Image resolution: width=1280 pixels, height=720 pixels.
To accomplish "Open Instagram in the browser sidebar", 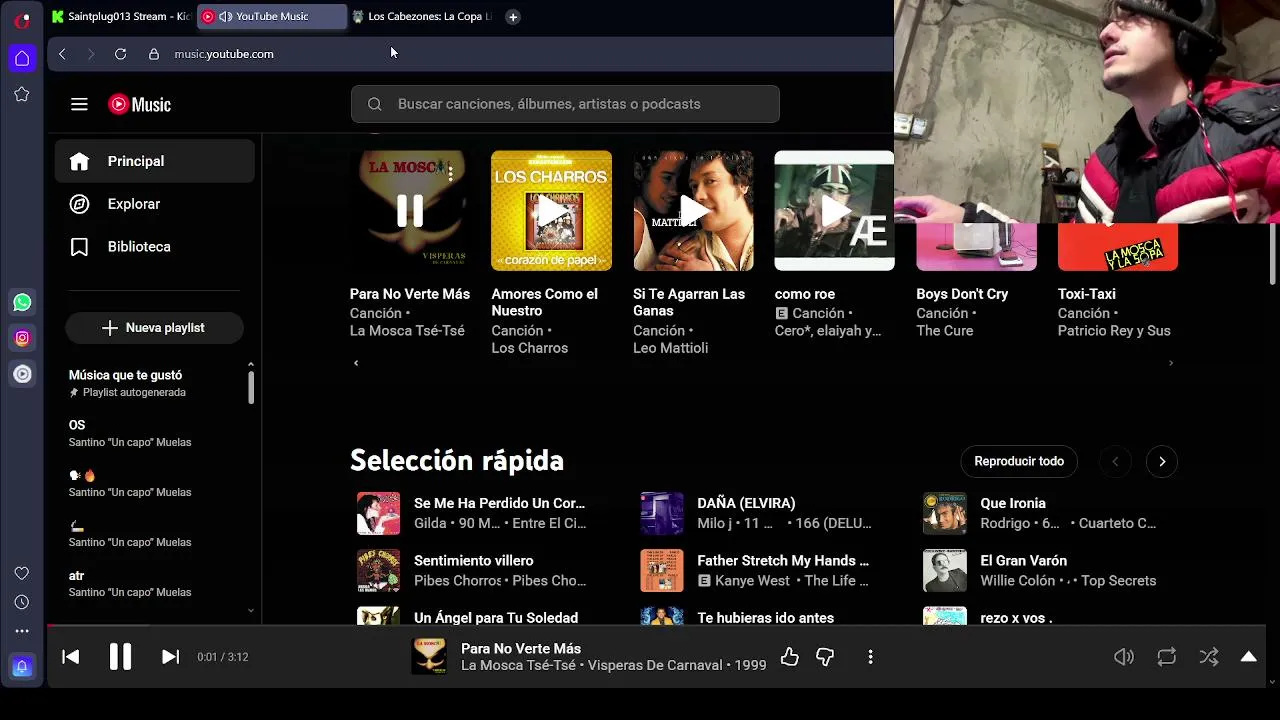I will tap(22, 338).
